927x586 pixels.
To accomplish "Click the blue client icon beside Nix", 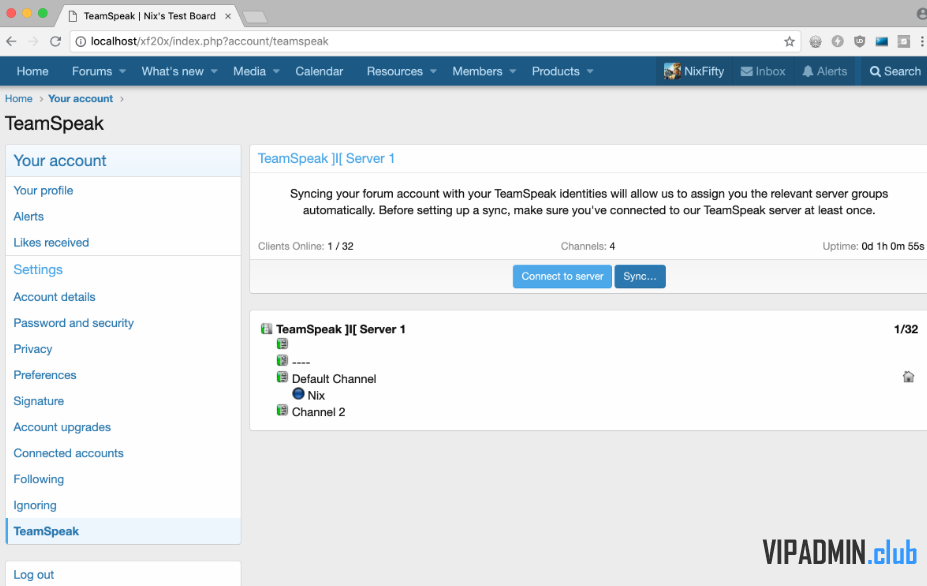I will click(299, 394).
